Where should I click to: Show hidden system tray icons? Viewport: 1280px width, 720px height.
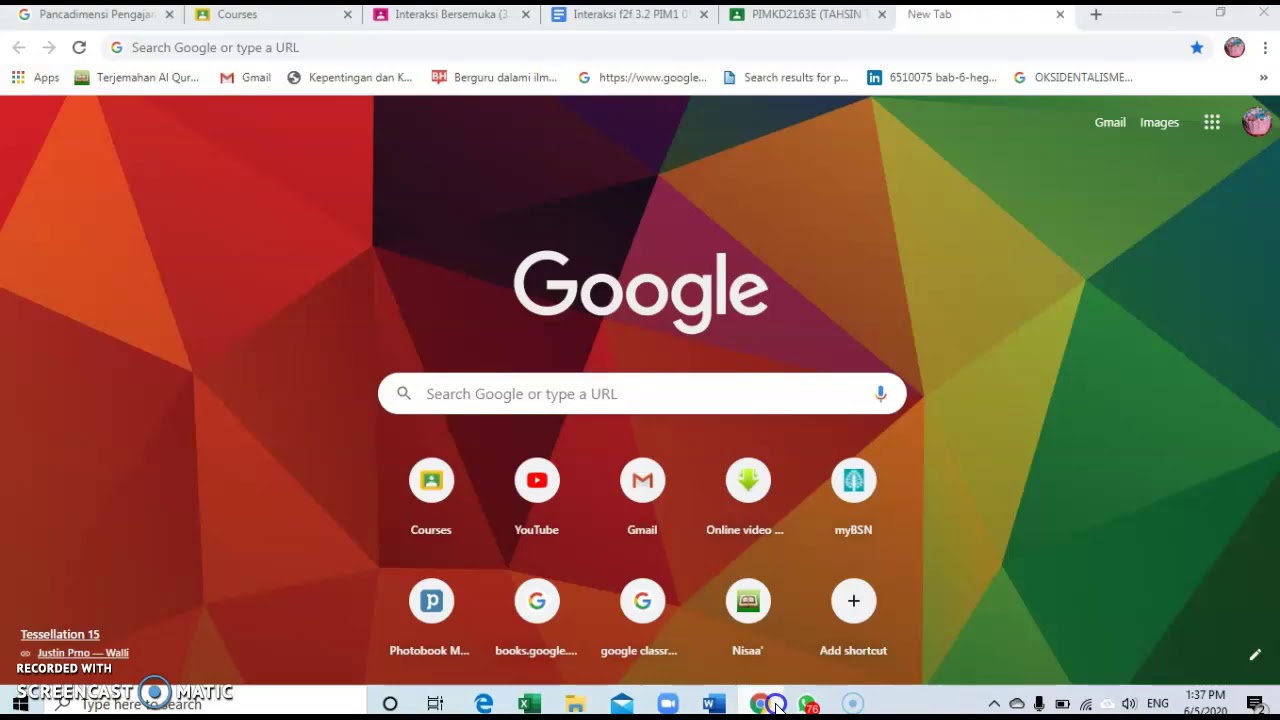(994, 704)
